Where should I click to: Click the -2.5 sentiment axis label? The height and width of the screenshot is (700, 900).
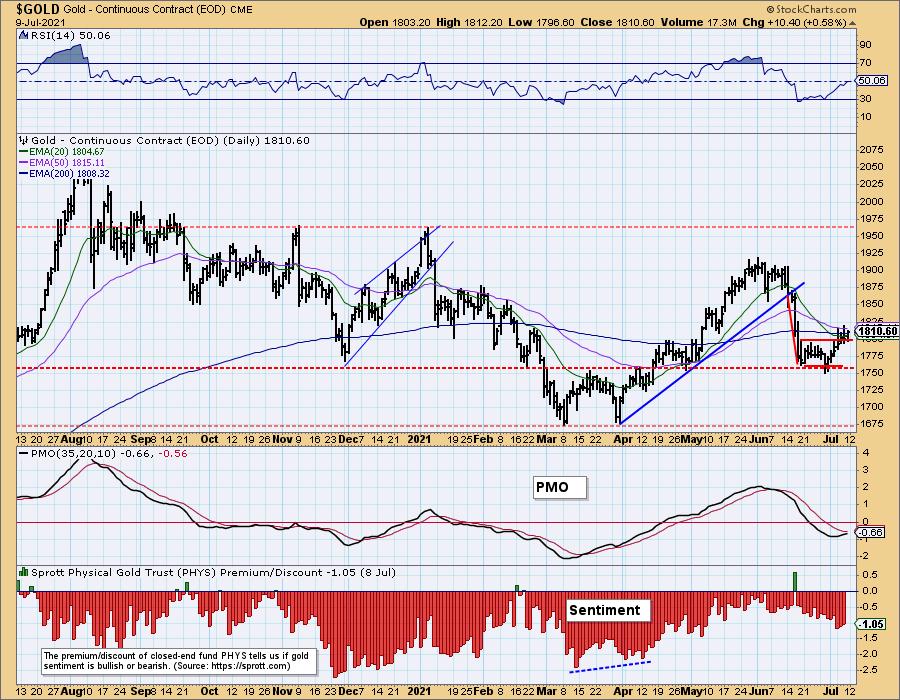(x=870, y=670)
